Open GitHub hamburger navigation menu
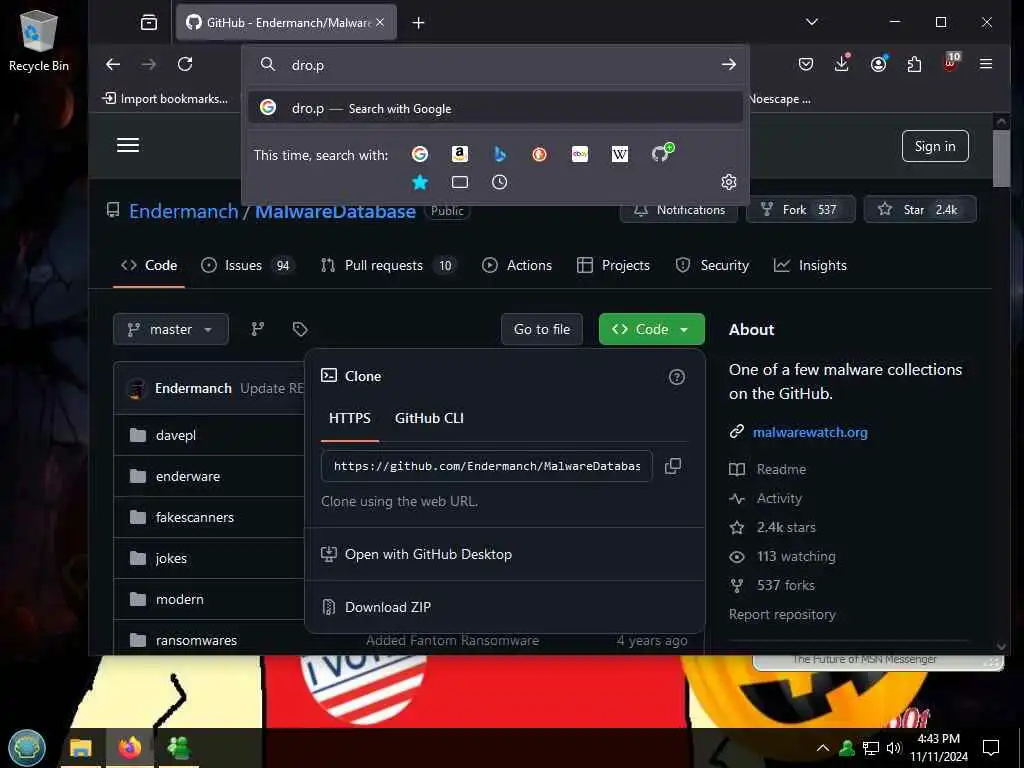Screen dimensions: 1024x768 click(x=128, y=145)
